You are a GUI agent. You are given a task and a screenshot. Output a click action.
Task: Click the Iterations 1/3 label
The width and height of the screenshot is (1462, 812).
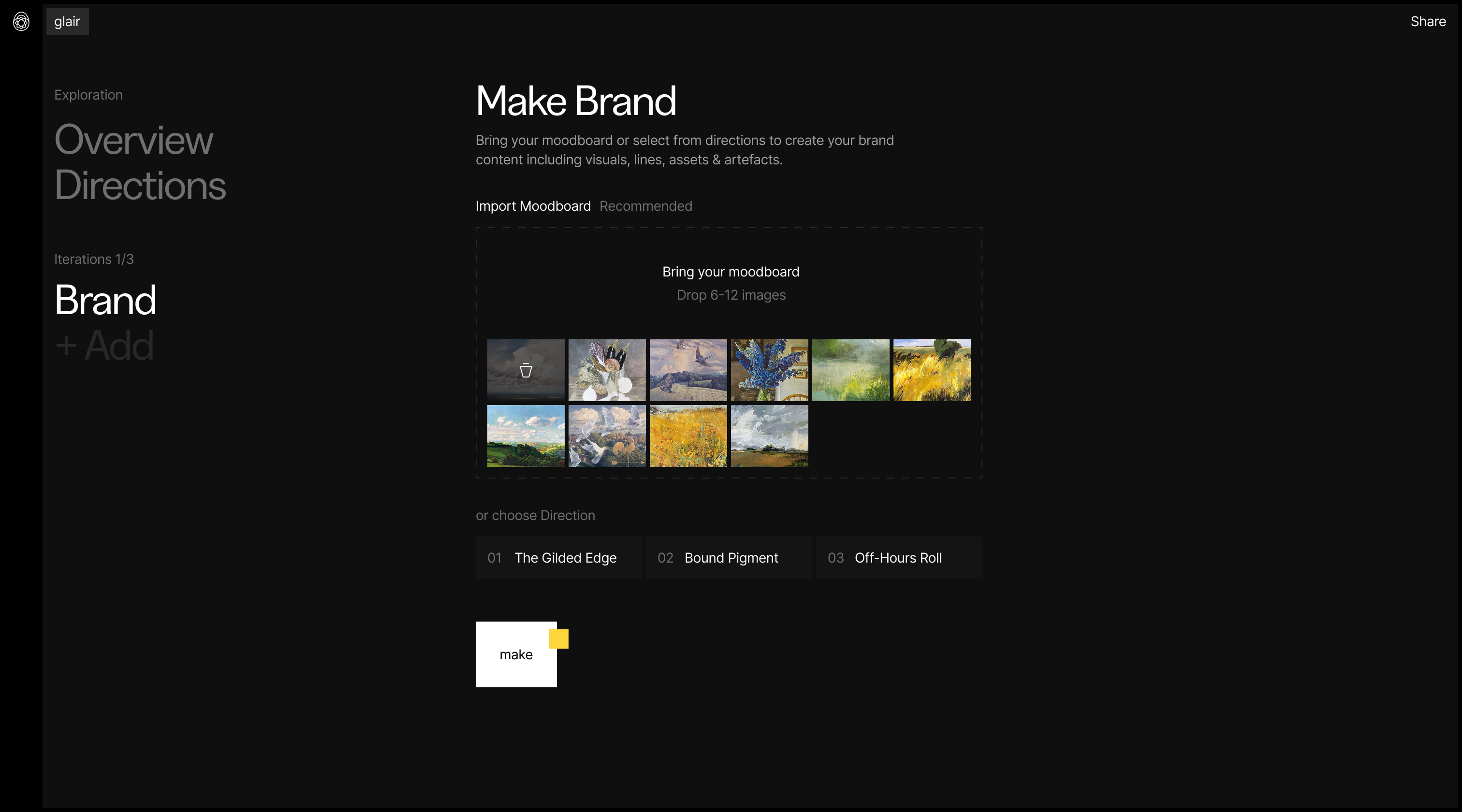point(94,260)
